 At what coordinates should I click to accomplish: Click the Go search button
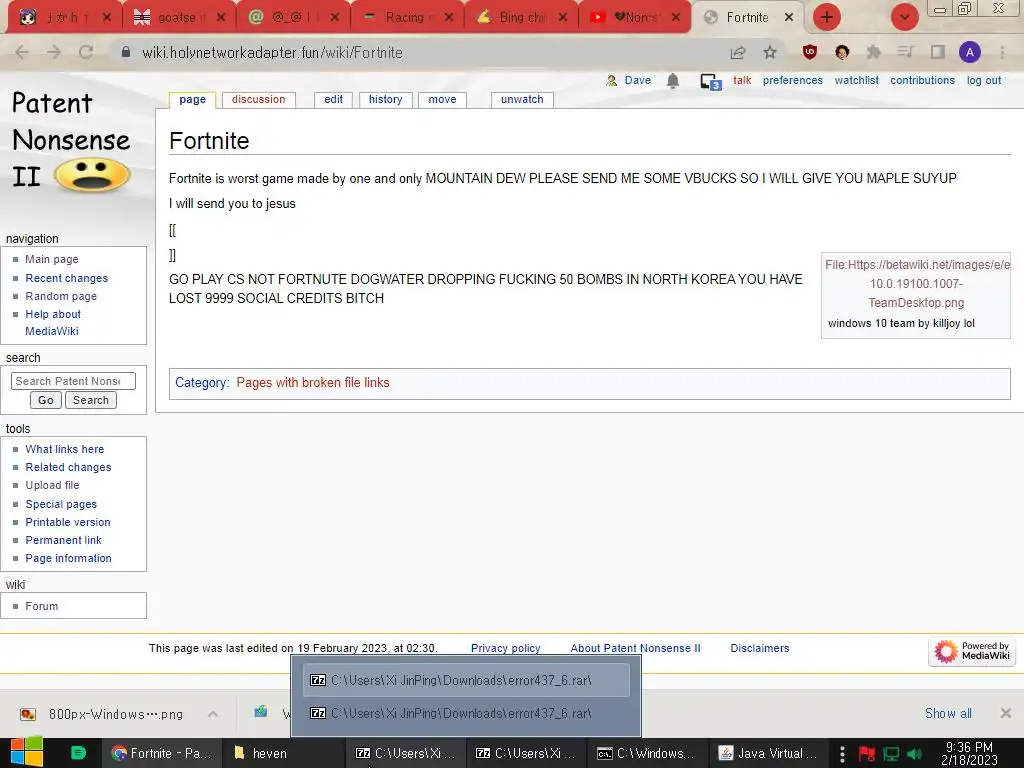pos(46,400)
